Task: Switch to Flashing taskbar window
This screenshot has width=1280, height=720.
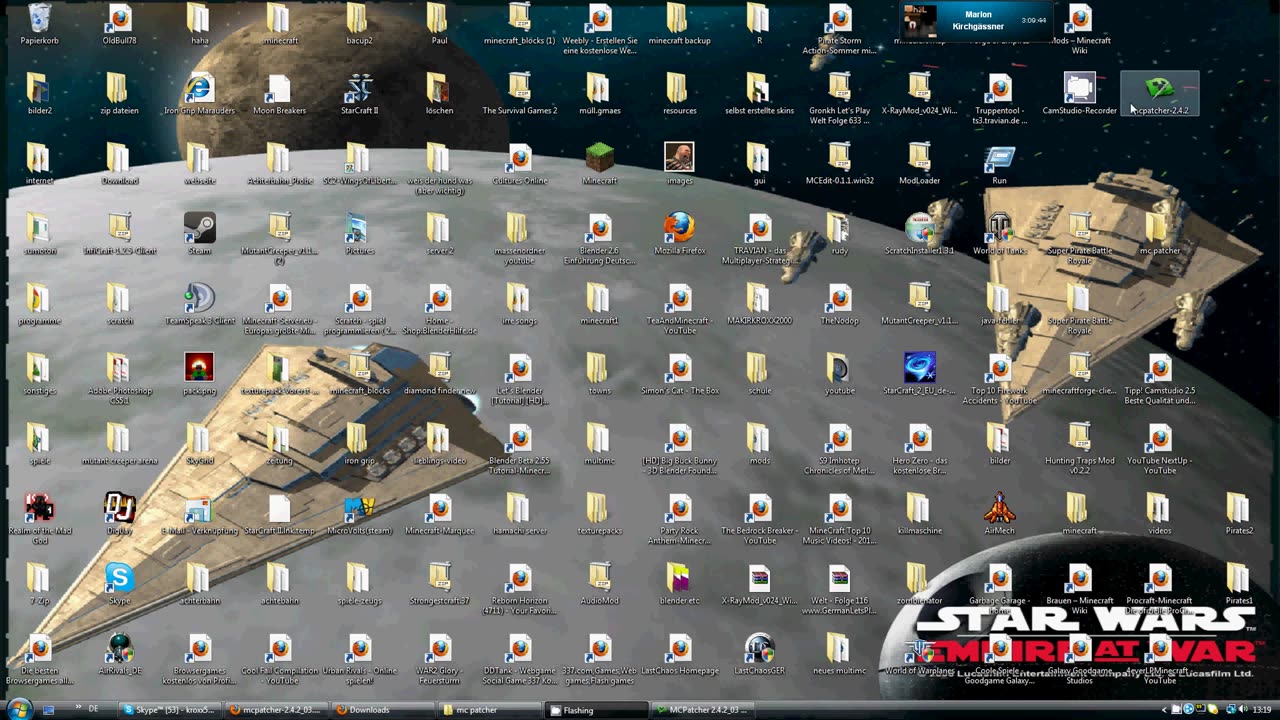Action: pyautogui.click(x=596, y=710)
